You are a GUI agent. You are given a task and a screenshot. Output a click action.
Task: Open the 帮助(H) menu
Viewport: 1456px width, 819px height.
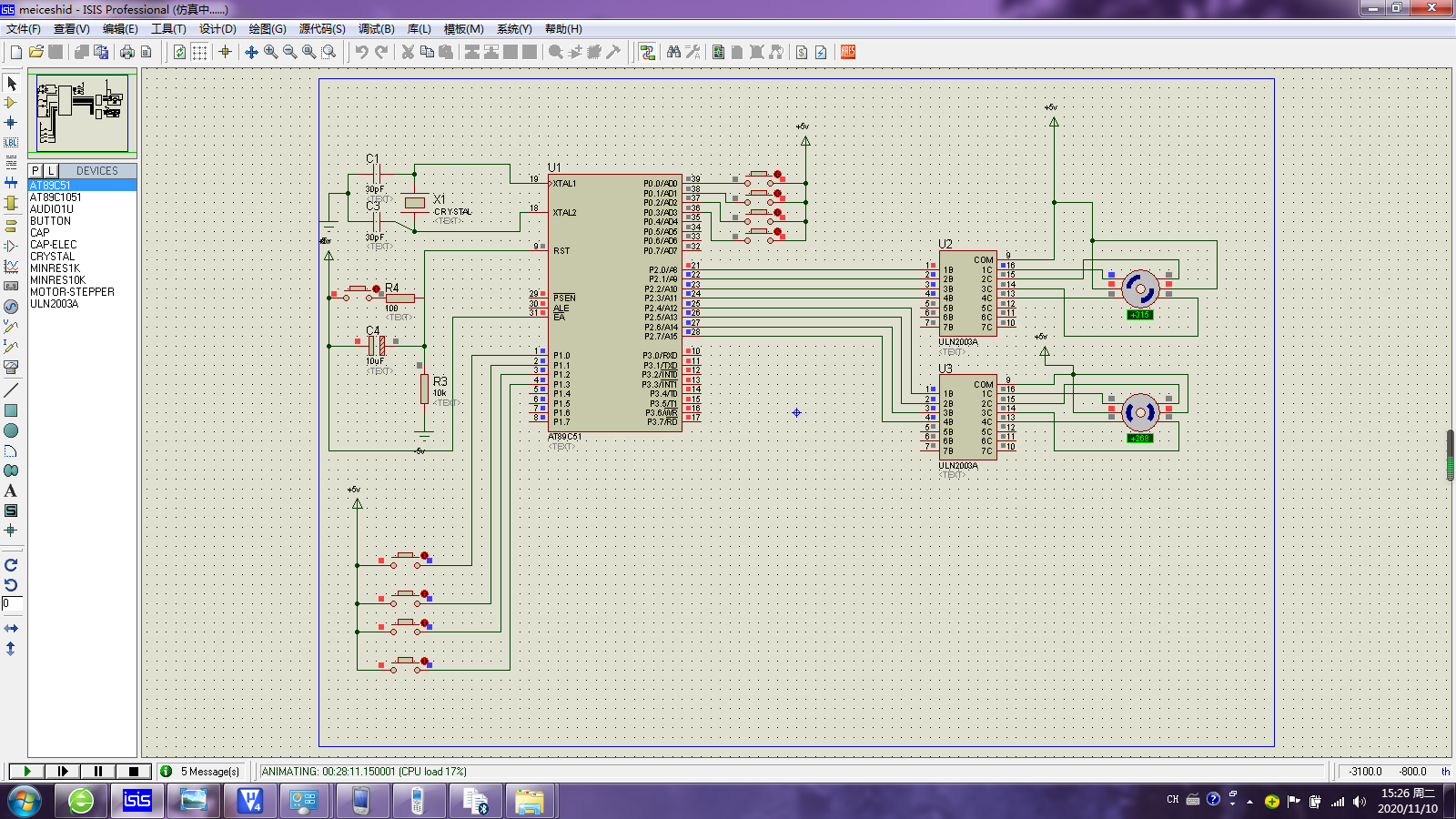click(x=563, y=29)
